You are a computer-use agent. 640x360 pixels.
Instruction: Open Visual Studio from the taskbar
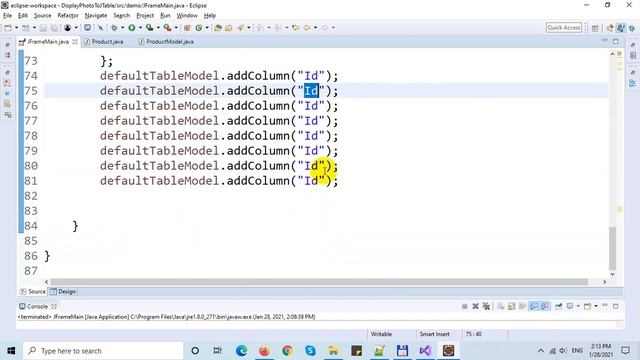425,351
